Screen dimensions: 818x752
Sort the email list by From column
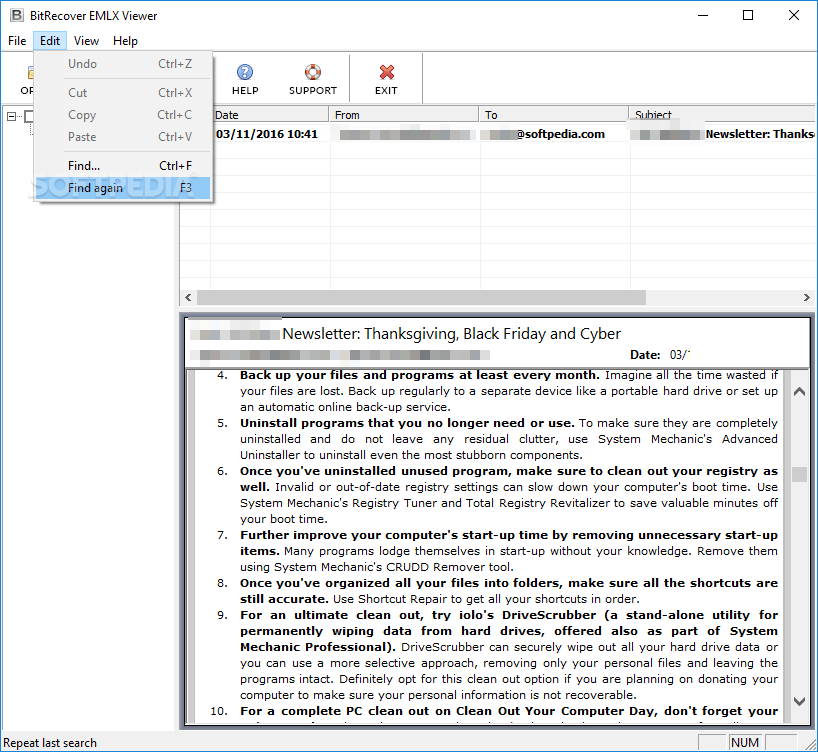tap(404, 115)
